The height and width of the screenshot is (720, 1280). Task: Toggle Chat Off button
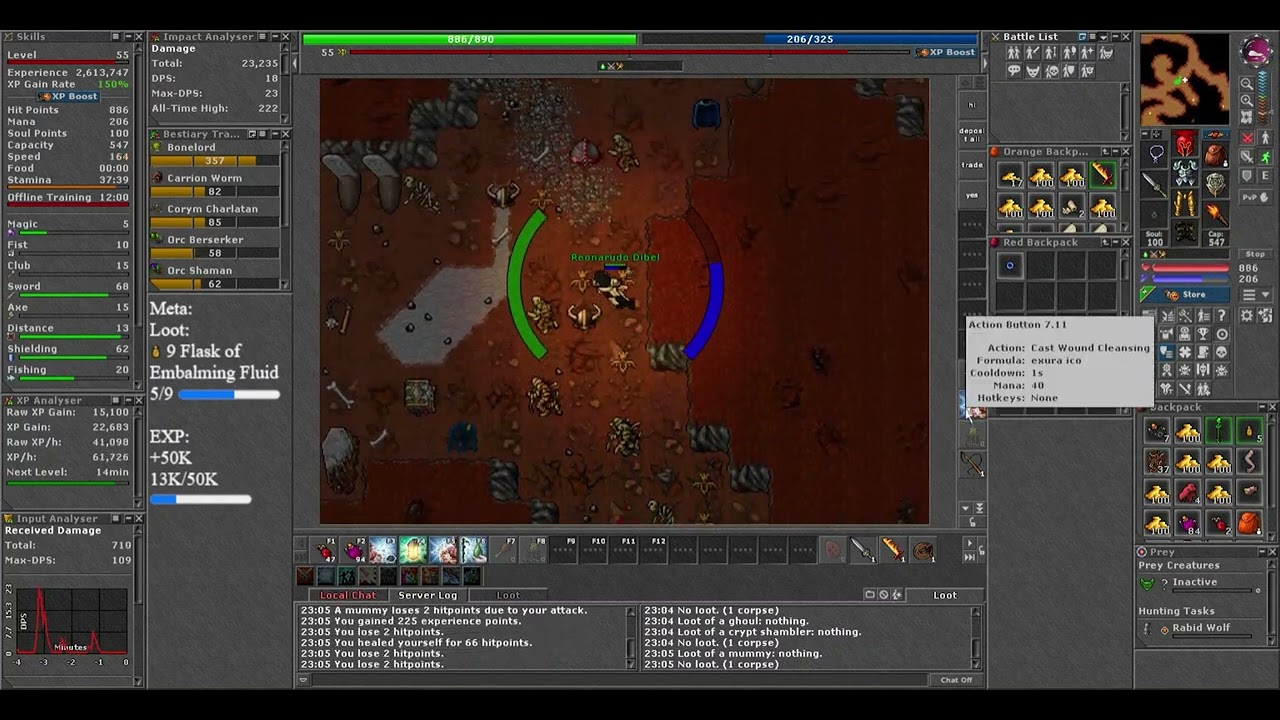click(x=956, y=680)
